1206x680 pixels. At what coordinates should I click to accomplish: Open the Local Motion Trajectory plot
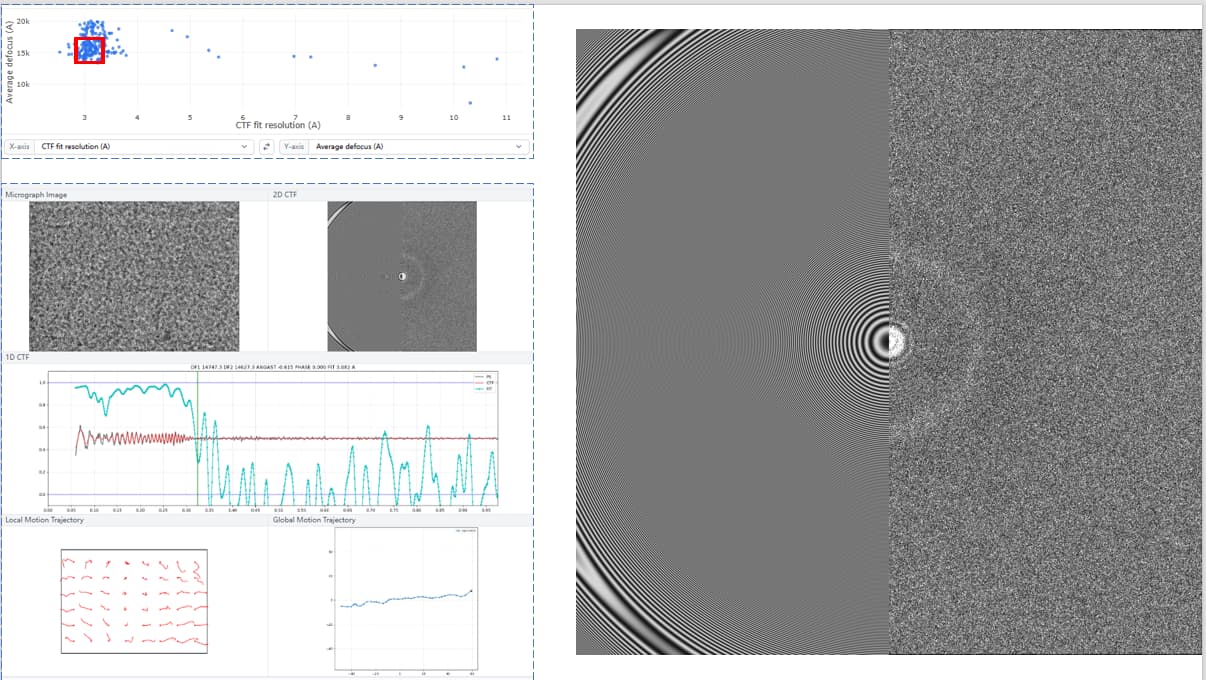pyautogui.click(x=134, y=601)
